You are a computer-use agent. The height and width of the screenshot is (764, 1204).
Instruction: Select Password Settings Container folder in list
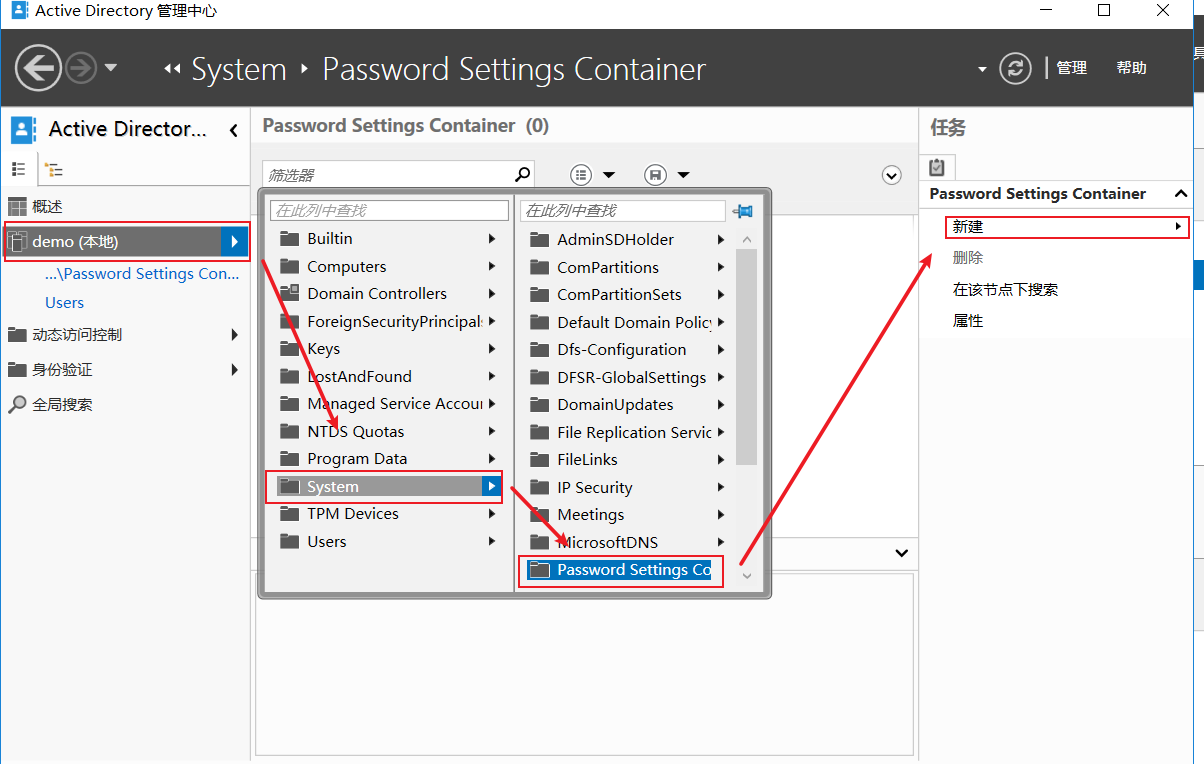point(634,570)
